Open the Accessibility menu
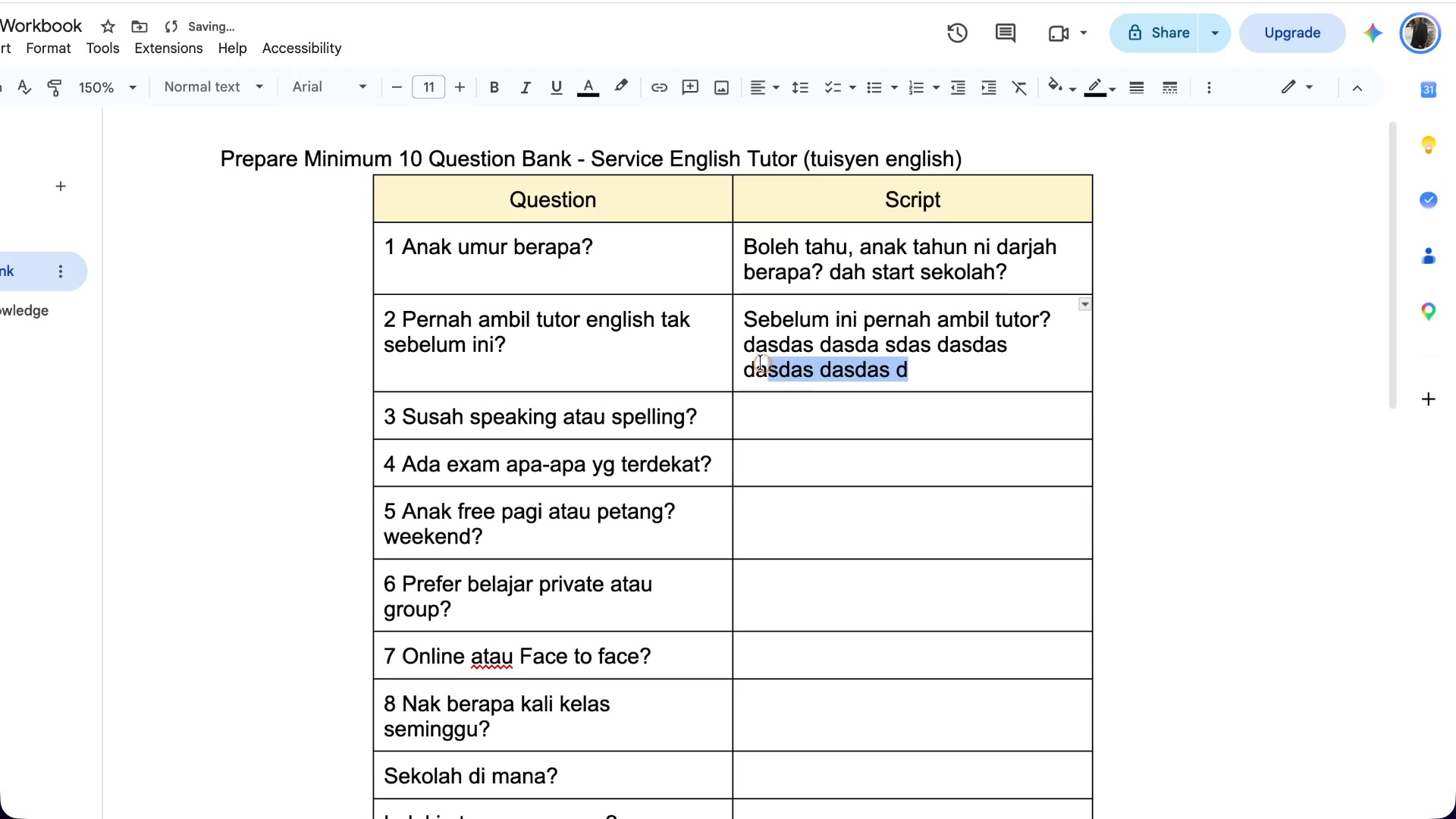The height and width of the screenshot is (819, 1456). pyautogui.click(x=302, y=49)
